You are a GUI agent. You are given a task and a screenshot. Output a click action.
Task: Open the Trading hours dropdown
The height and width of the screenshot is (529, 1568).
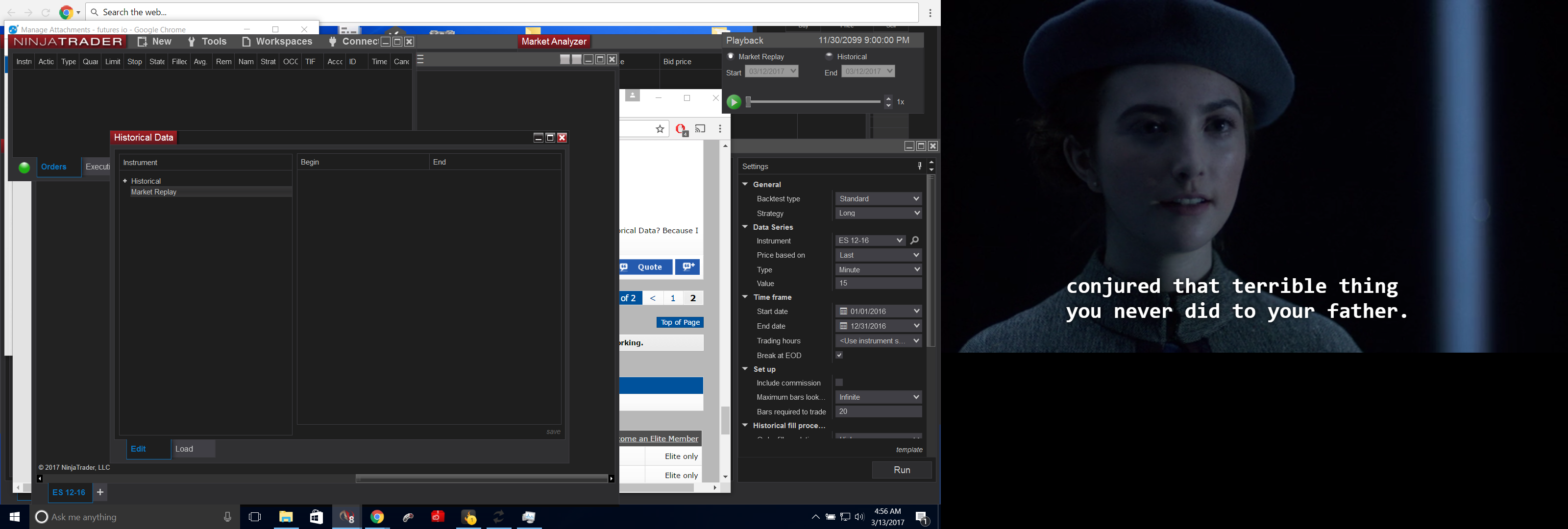click(879, 340)
